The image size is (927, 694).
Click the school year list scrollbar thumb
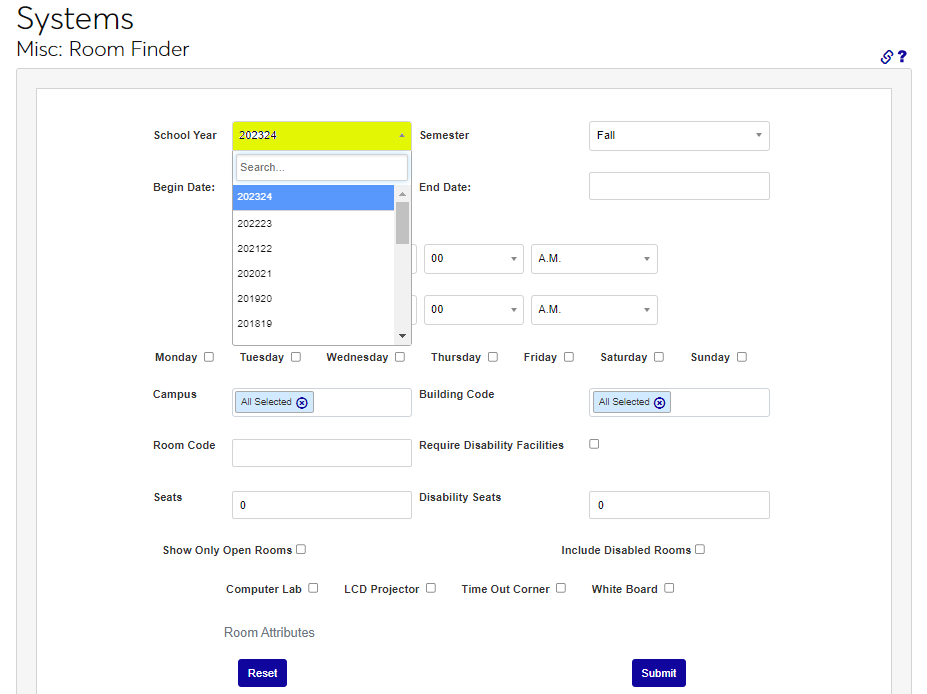coord(402,222)
